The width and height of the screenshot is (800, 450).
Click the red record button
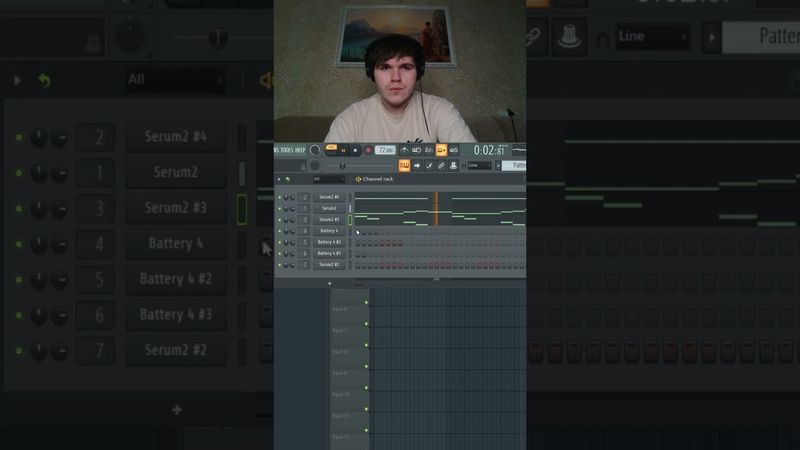point(368,150)
